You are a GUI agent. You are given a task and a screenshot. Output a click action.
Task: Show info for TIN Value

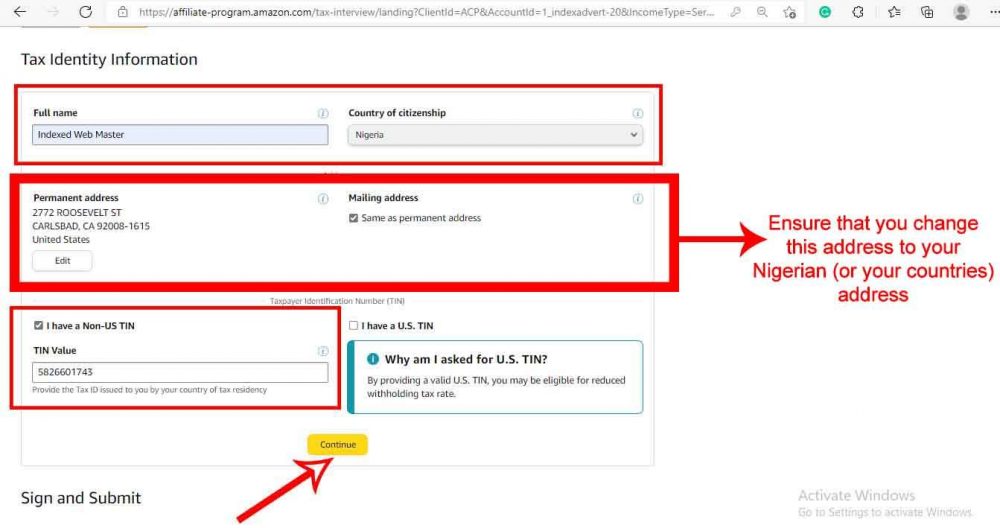tap(323, 351)
